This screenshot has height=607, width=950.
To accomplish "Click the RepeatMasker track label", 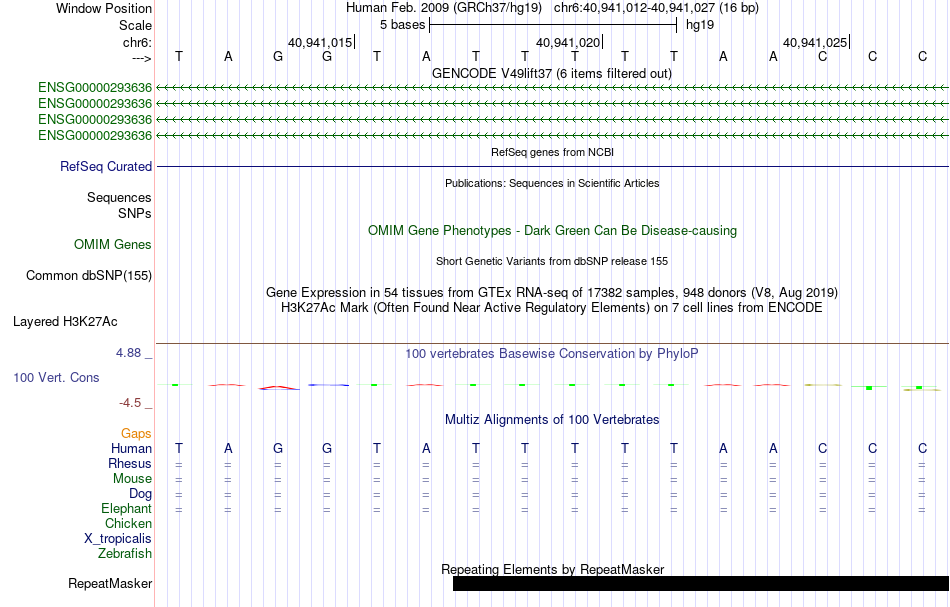I will (110, 583).
